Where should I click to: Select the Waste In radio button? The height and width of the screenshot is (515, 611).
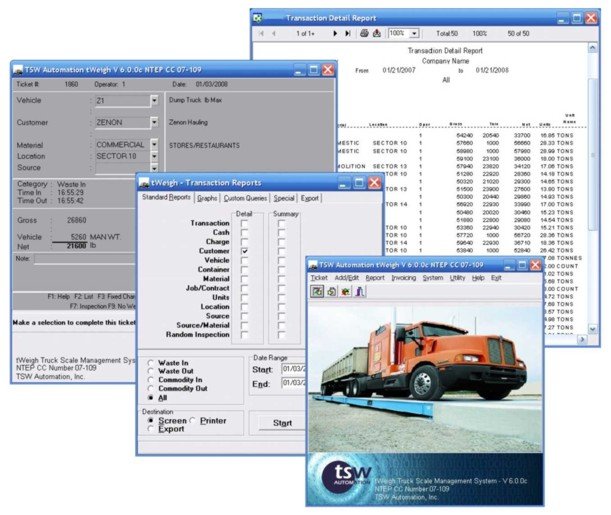(x=150, y=363)
